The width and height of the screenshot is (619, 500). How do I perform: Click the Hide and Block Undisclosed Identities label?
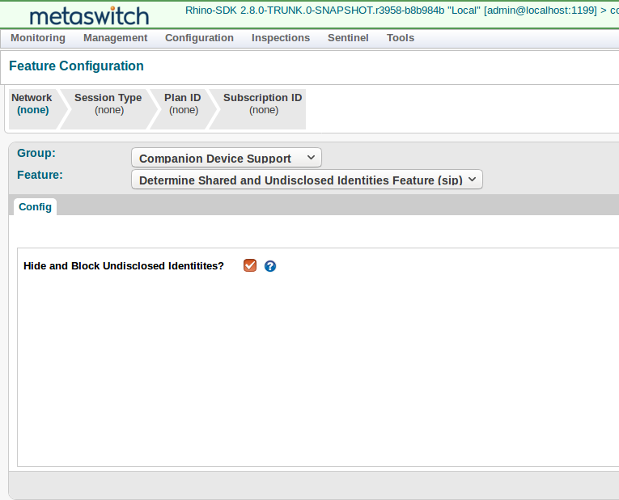tap(124, 266)
